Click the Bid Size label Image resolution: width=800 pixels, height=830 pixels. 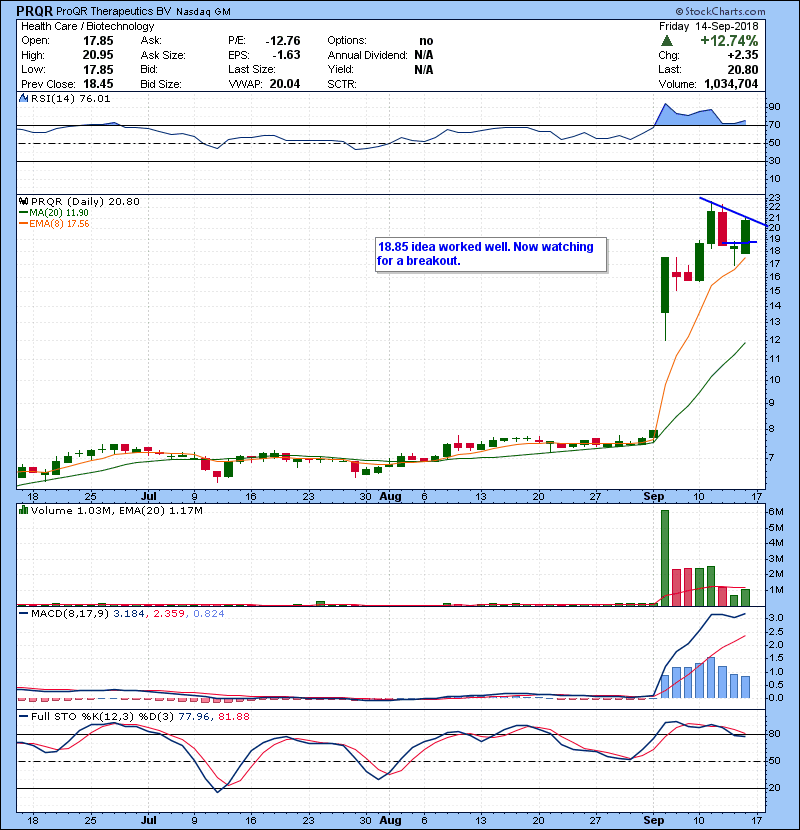point(161,84)
